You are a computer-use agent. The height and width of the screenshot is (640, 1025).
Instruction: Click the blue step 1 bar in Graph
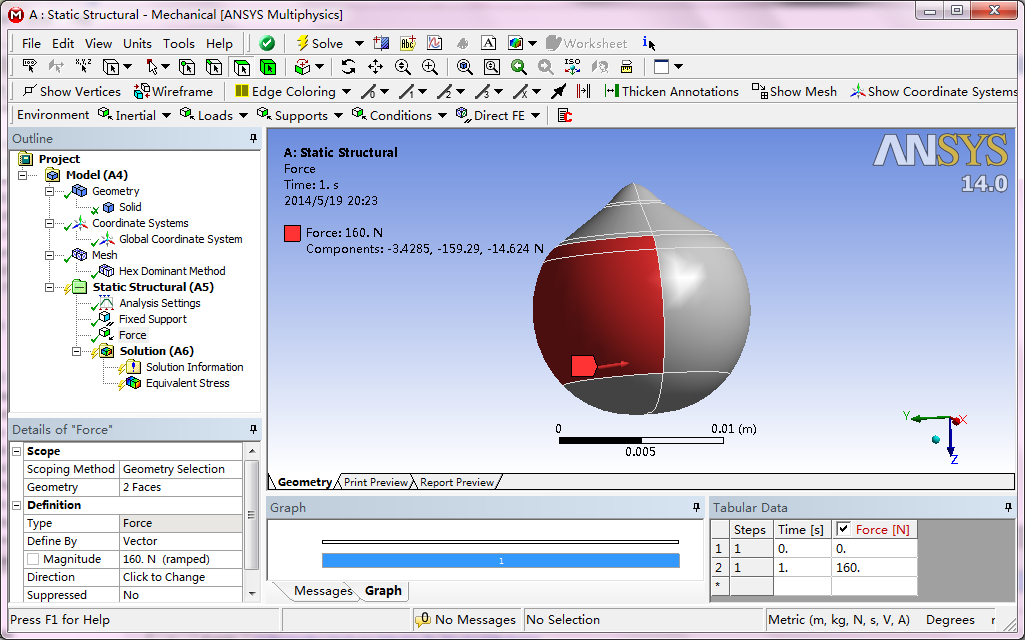coord(501,560)
